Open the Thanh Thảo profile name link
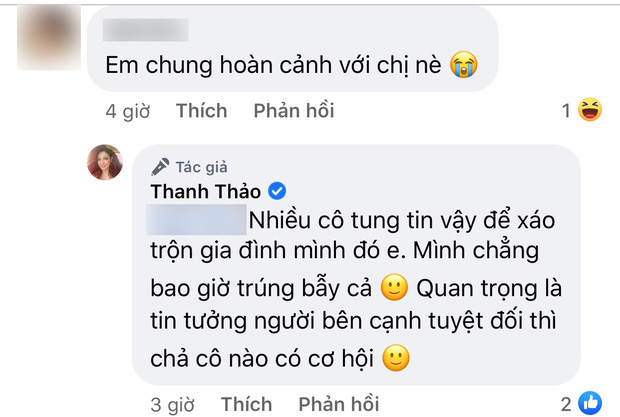620x417 pixels. [208, 190]
